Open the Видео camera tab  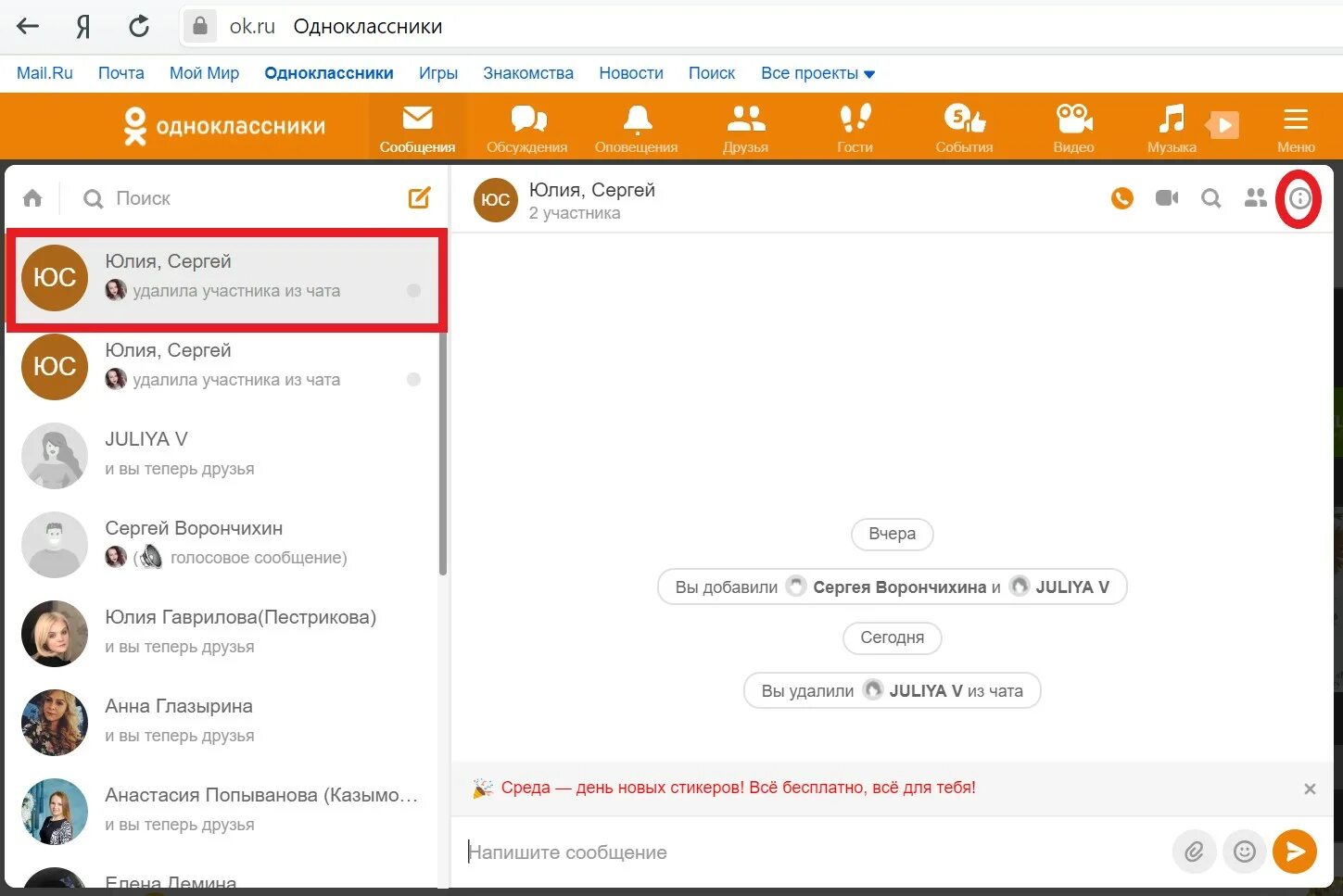point(1073,128)
